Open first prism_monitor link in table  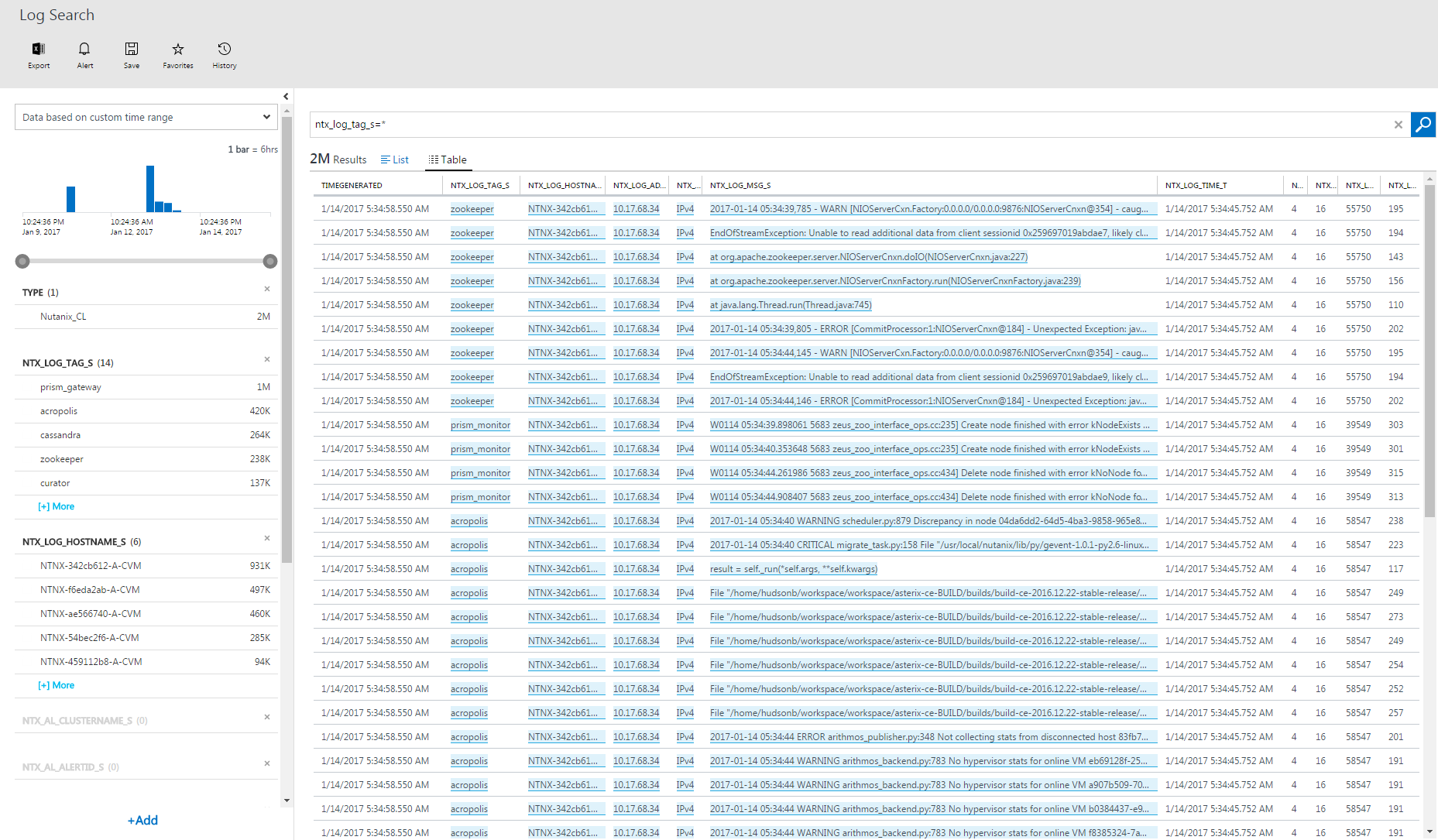pos(480,425)
